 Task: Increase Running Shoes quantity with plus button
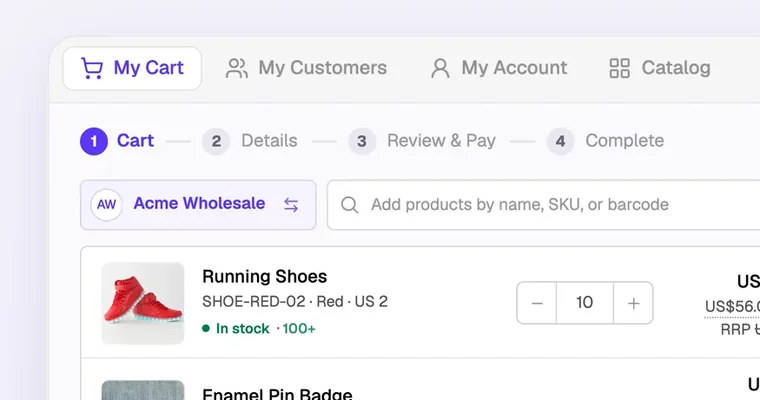(x=633, y=303)
